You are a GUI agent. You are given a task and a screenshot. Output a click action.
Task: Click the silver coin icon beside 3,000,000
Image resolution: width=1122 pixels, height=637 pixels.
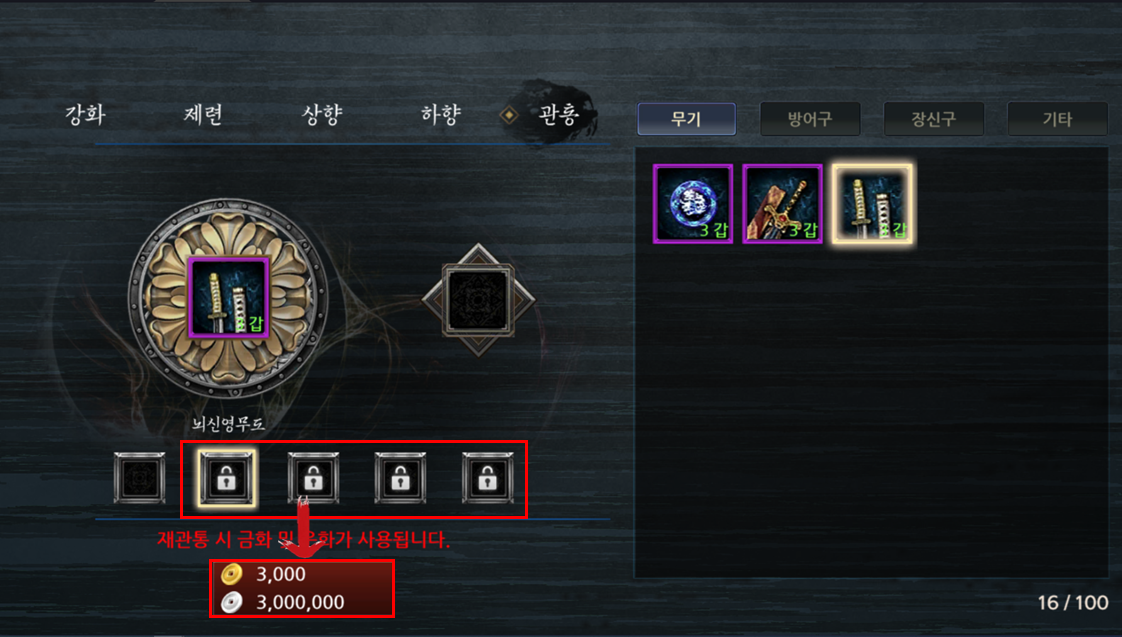click(232, 603)
